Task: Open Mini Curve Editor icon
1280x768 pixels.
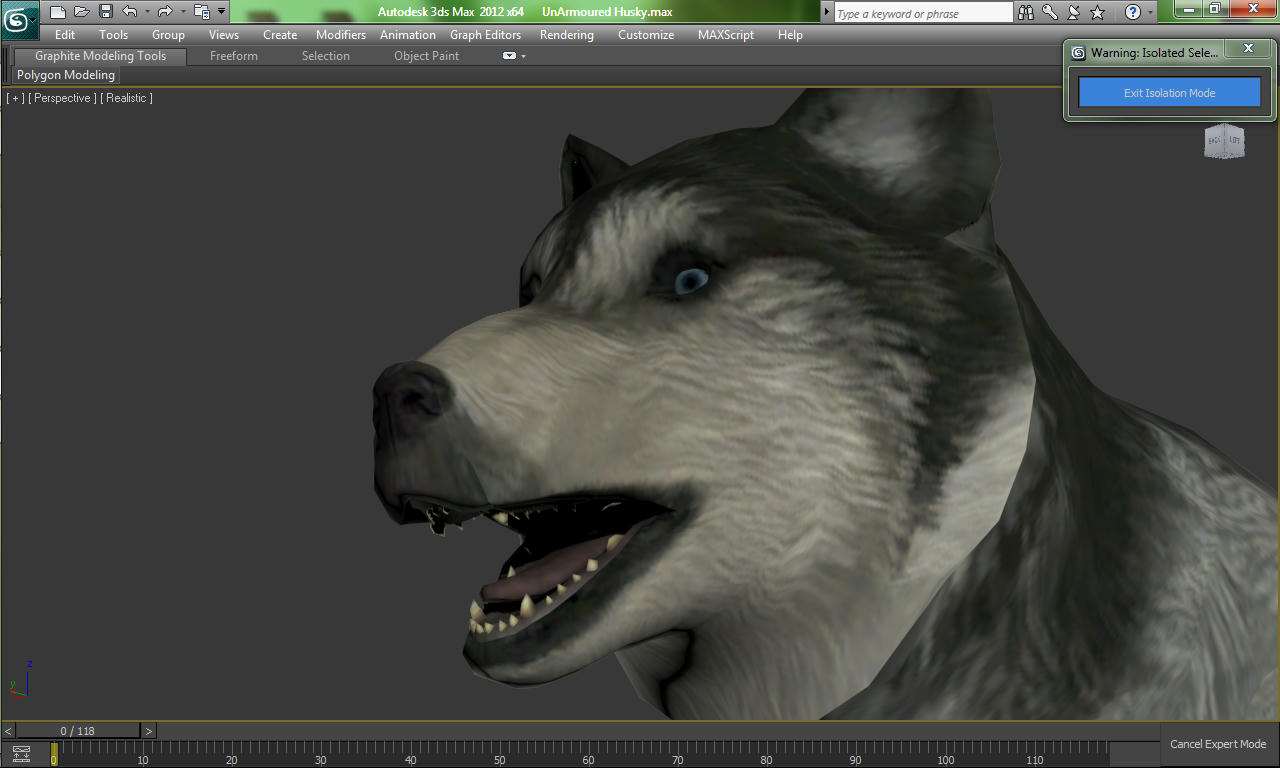Action: pyautogui.click(x=21, y=754)
